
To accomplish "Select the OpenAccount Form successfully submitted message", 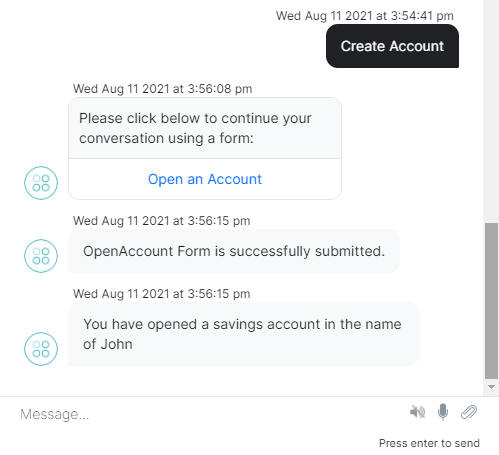I will point(234,251).
